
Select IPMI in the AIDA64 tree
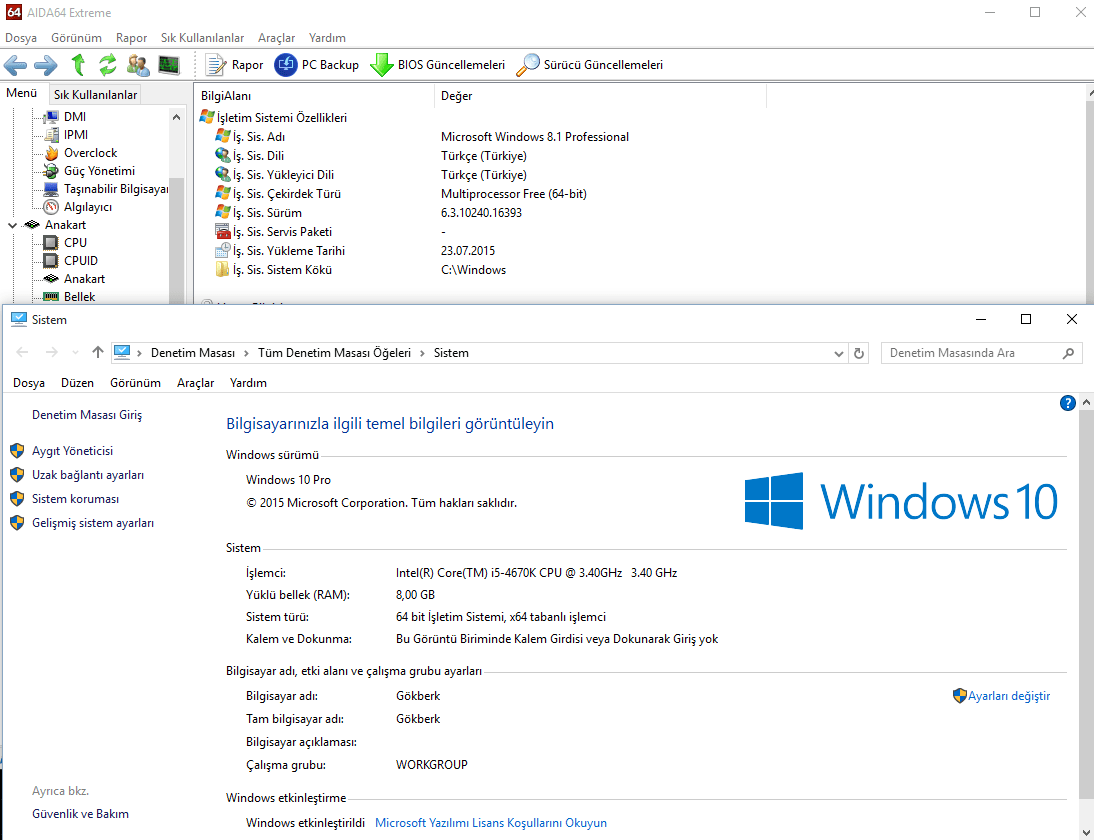[75, 135]
